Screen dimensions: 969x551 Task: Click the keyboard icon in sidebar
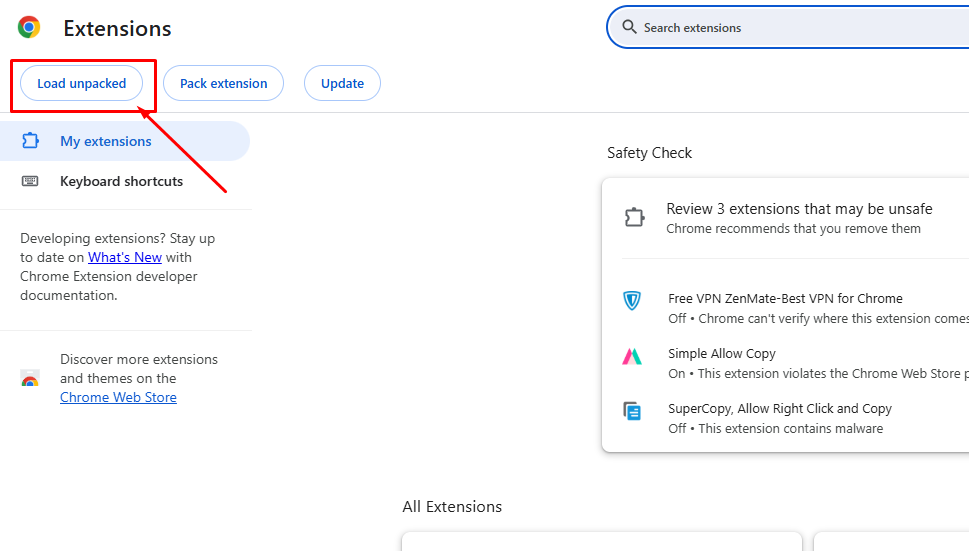30,181
